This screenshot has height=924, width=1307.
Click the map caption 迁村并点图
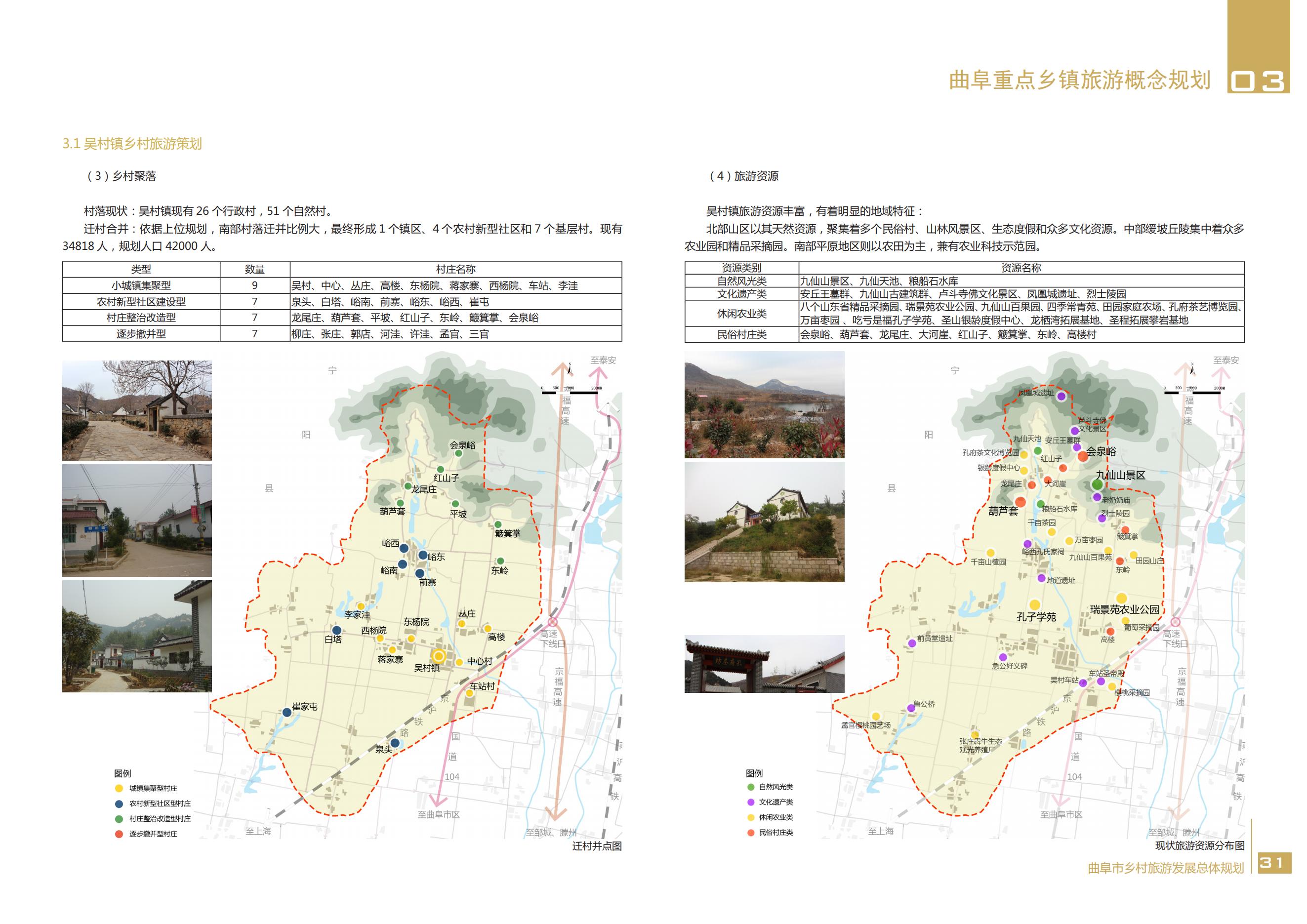[x=597, y=846]
